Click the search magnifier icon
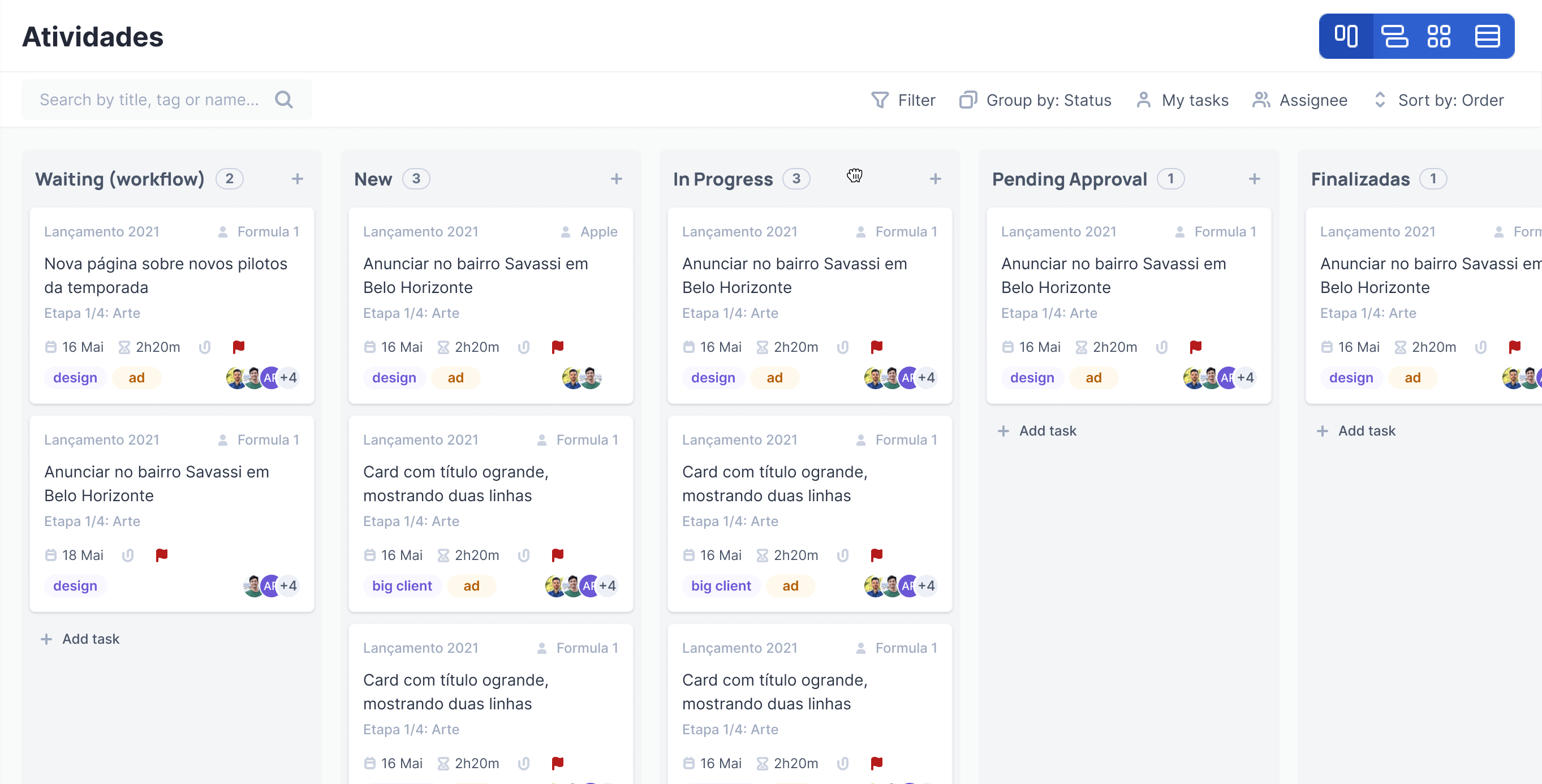Screen dimensions: 1542x784 tap(284, 100)
